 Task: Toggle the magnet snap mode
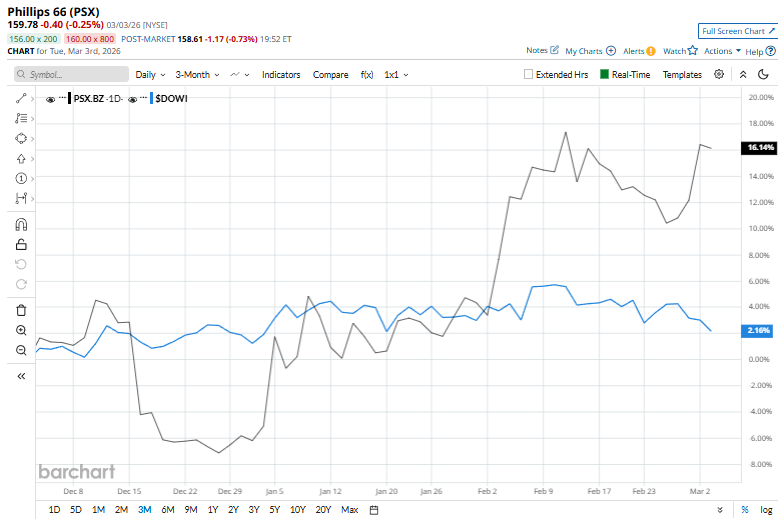point(21,225)
